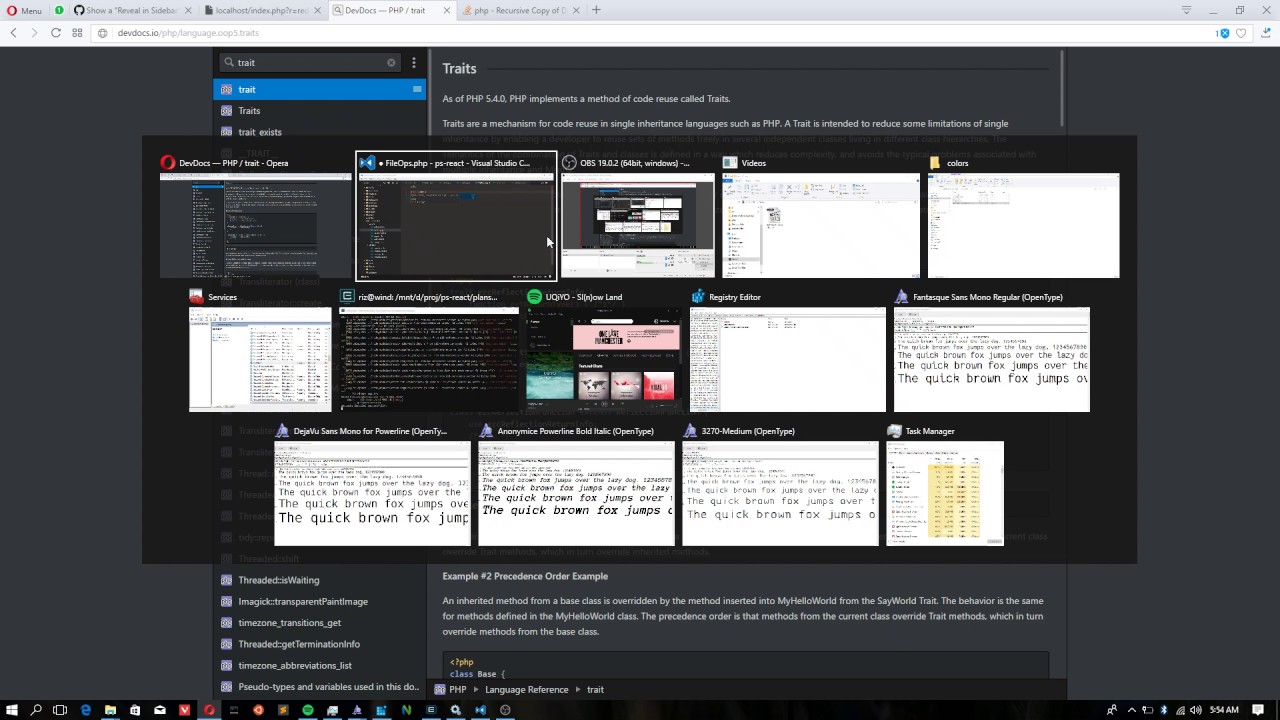Switch to the localhost/index.php tab
This screenshot has width=1280, height=720.
click(x=262, y=10)
